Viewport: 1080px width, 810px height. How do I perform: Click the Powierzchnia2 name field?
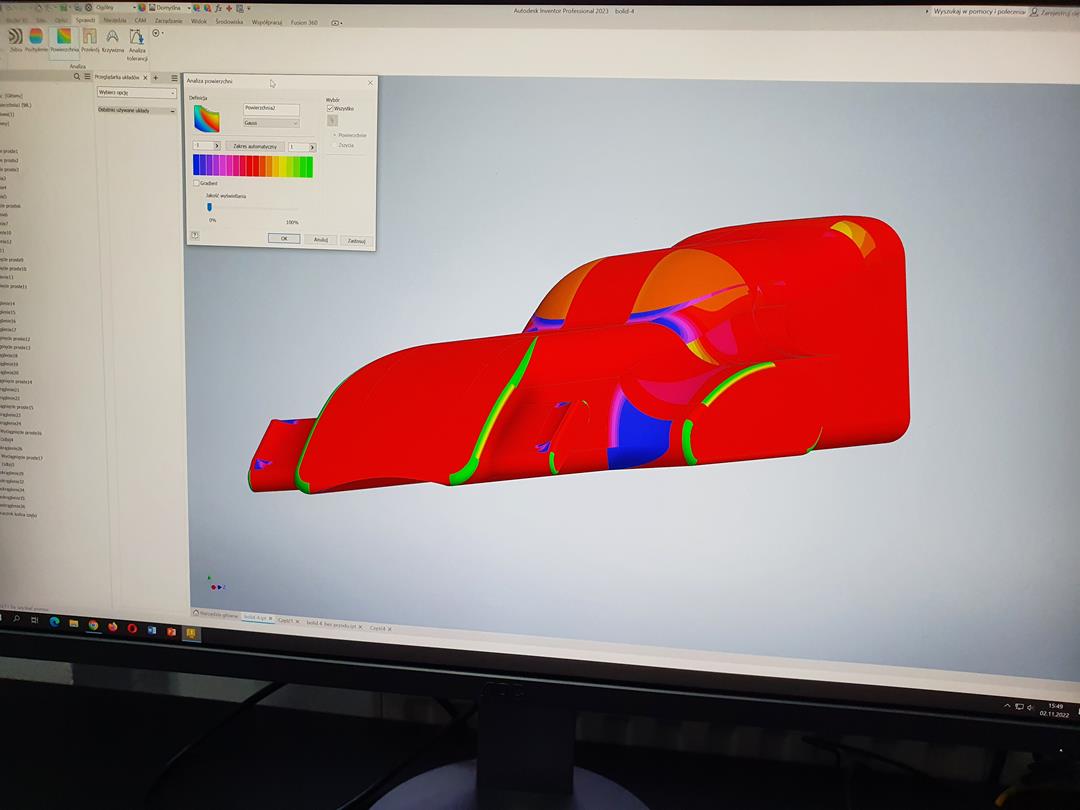[x=271, y=108]
